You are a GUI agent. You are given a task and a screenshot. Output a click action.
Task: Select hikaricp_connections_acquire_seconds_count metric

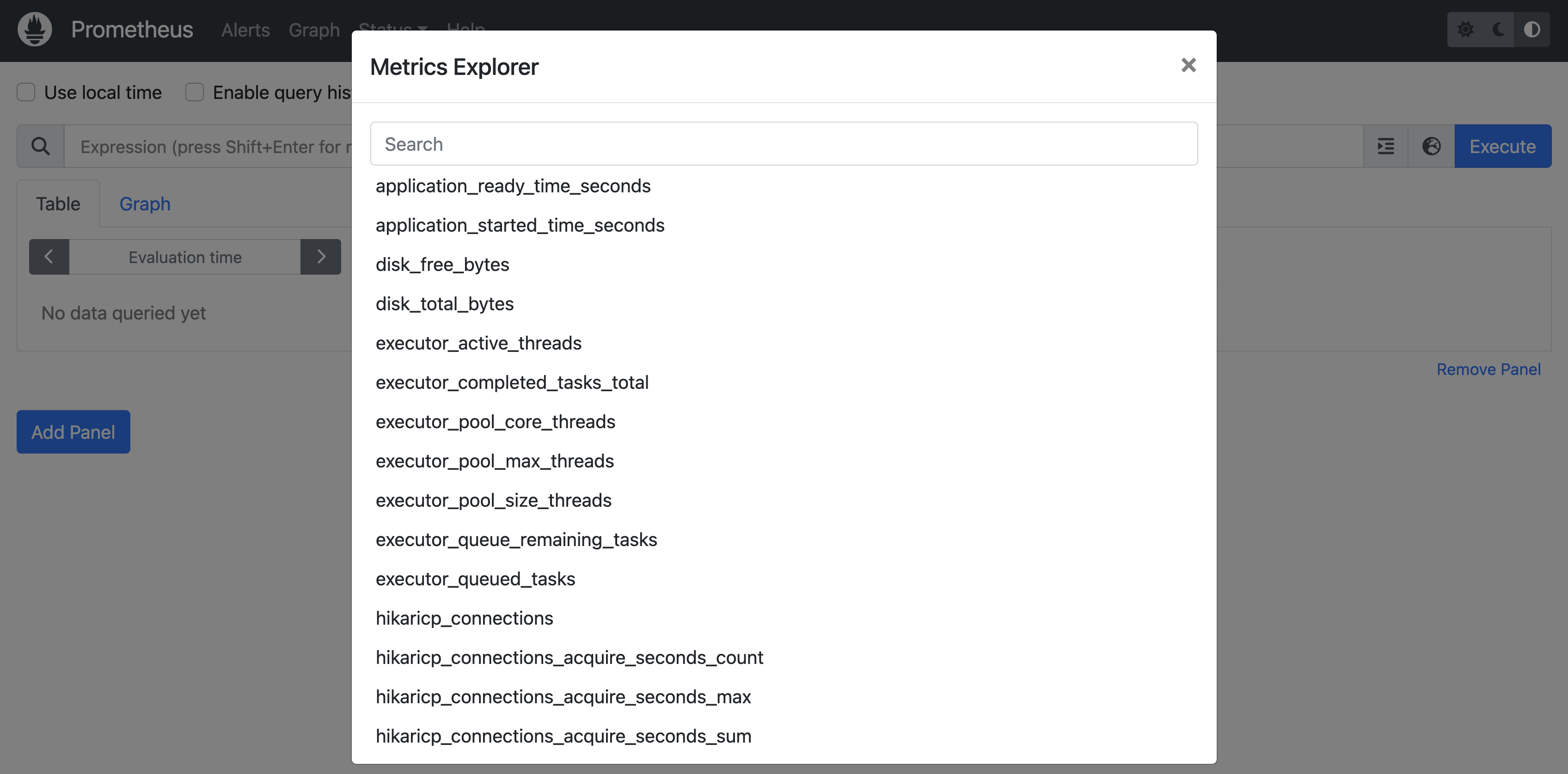tap(569, 657)
